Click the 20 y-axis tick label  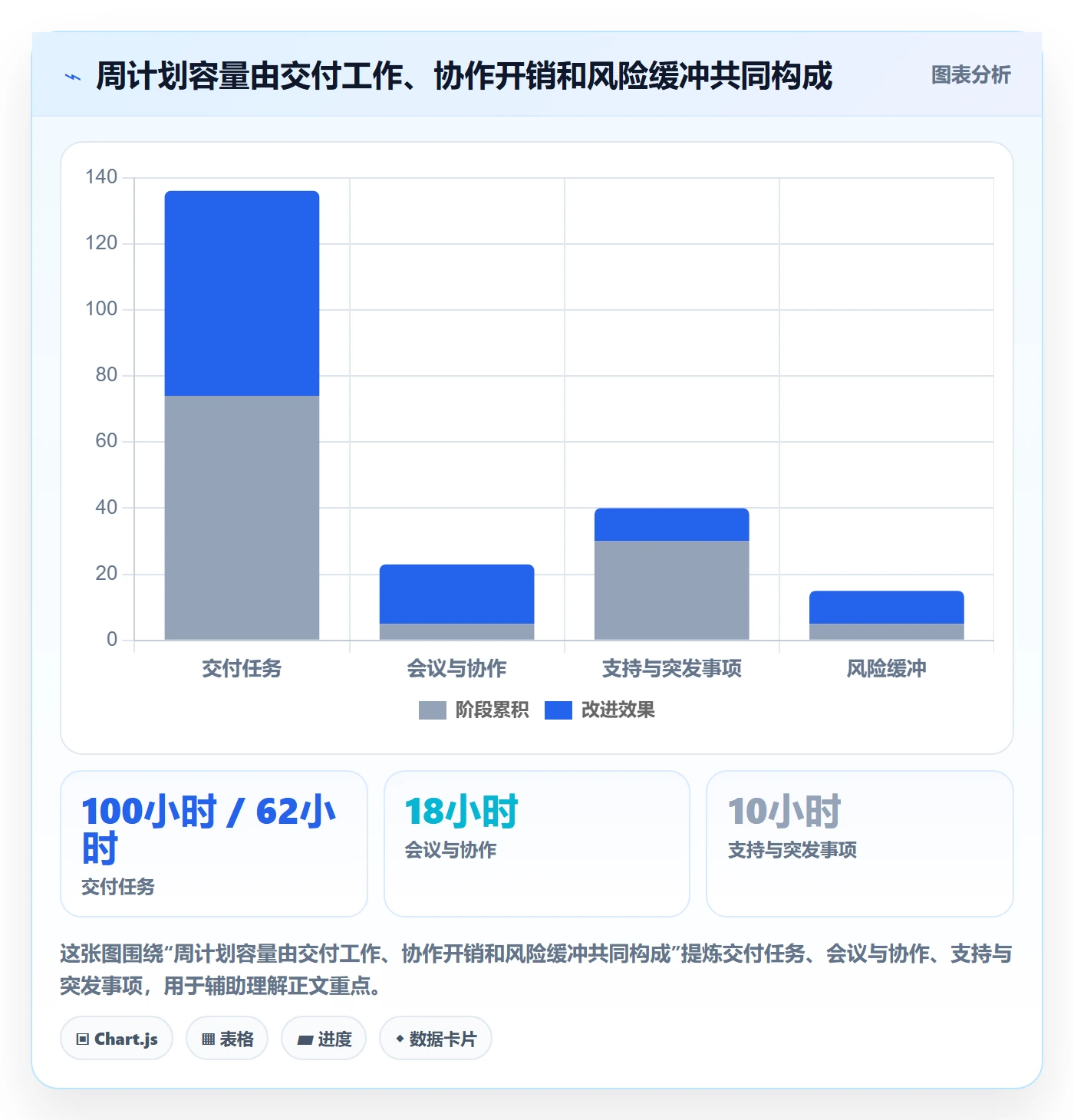pyautogui.click(x=107, y=574)
